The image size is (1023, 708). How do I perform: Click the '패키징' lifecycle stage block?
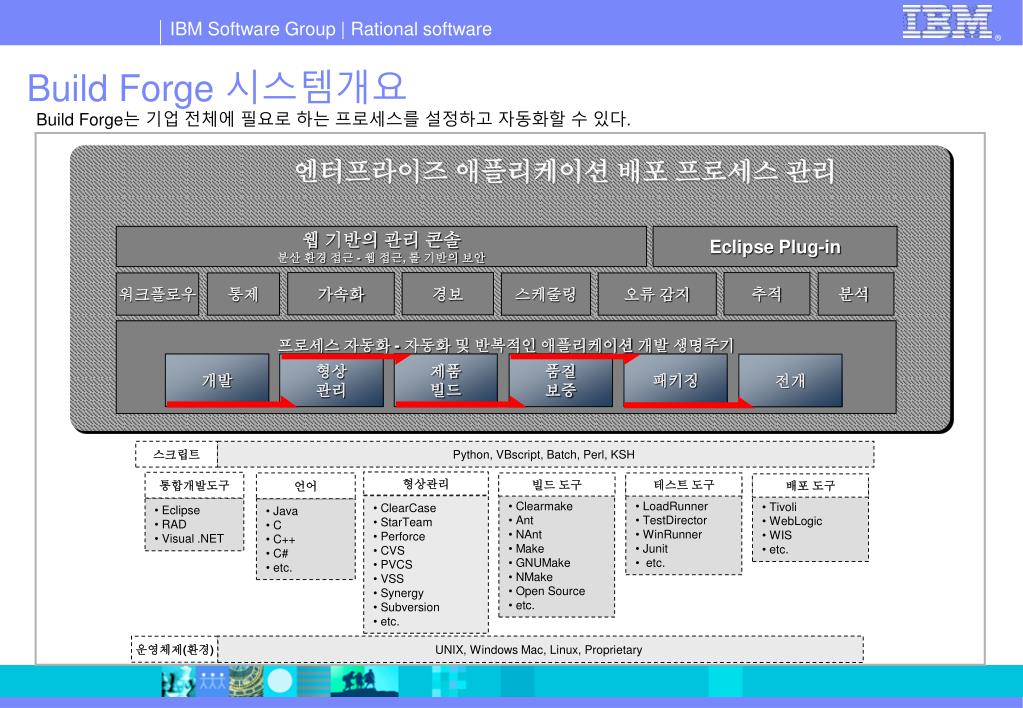coord(675,380)
